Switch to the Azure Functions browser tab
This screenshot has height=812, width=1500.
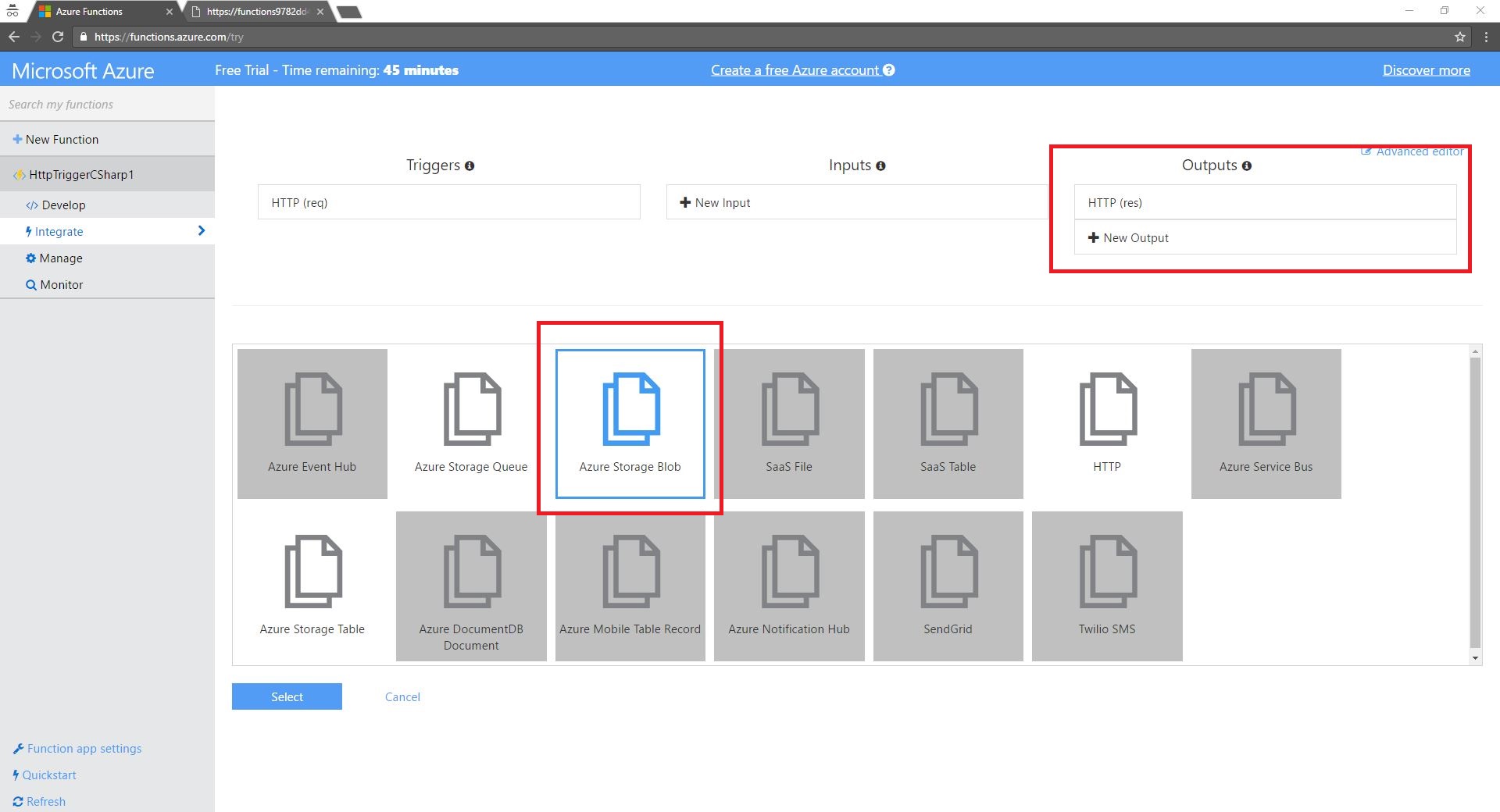102,12
